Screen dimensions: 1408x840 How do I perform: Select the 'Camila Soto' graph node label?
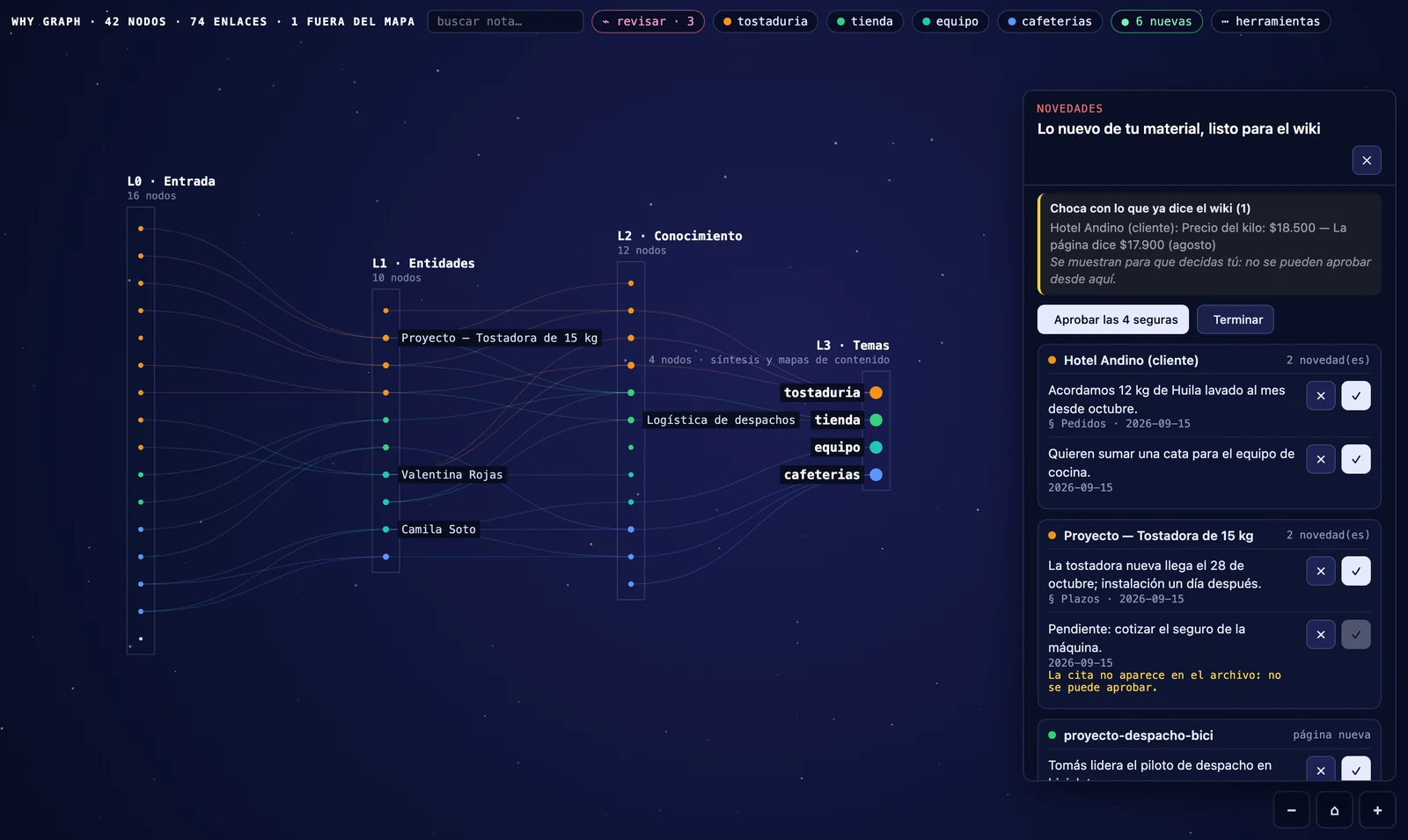(438, 530)
